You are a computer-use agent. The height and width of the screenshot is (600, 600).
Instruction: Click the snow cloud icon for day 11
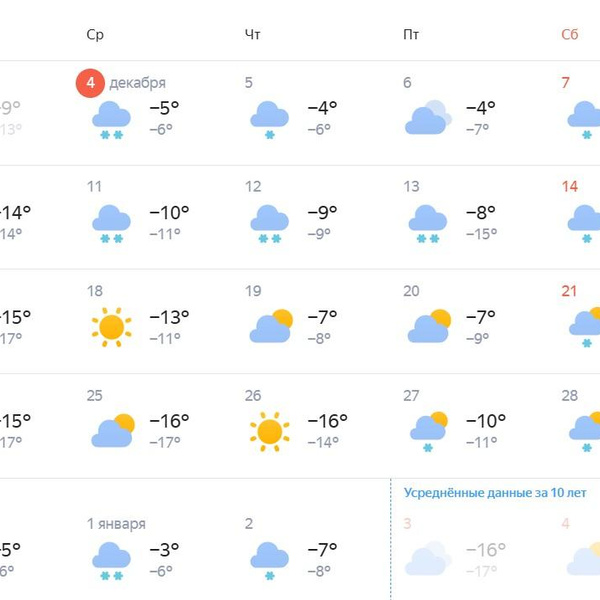pyautogui.click(x=111, y=223)
